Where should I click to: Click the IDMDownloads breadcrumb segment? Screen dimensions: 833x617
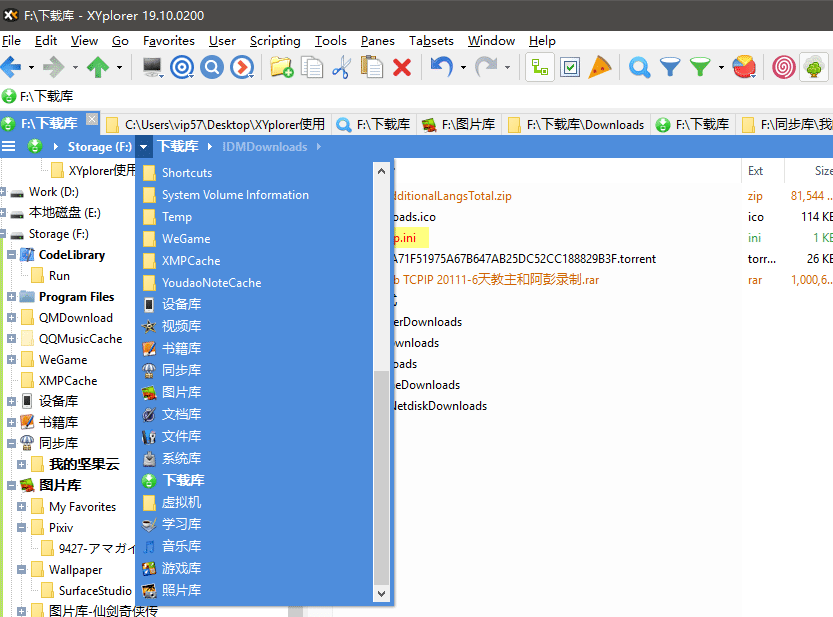pos(264,147)
